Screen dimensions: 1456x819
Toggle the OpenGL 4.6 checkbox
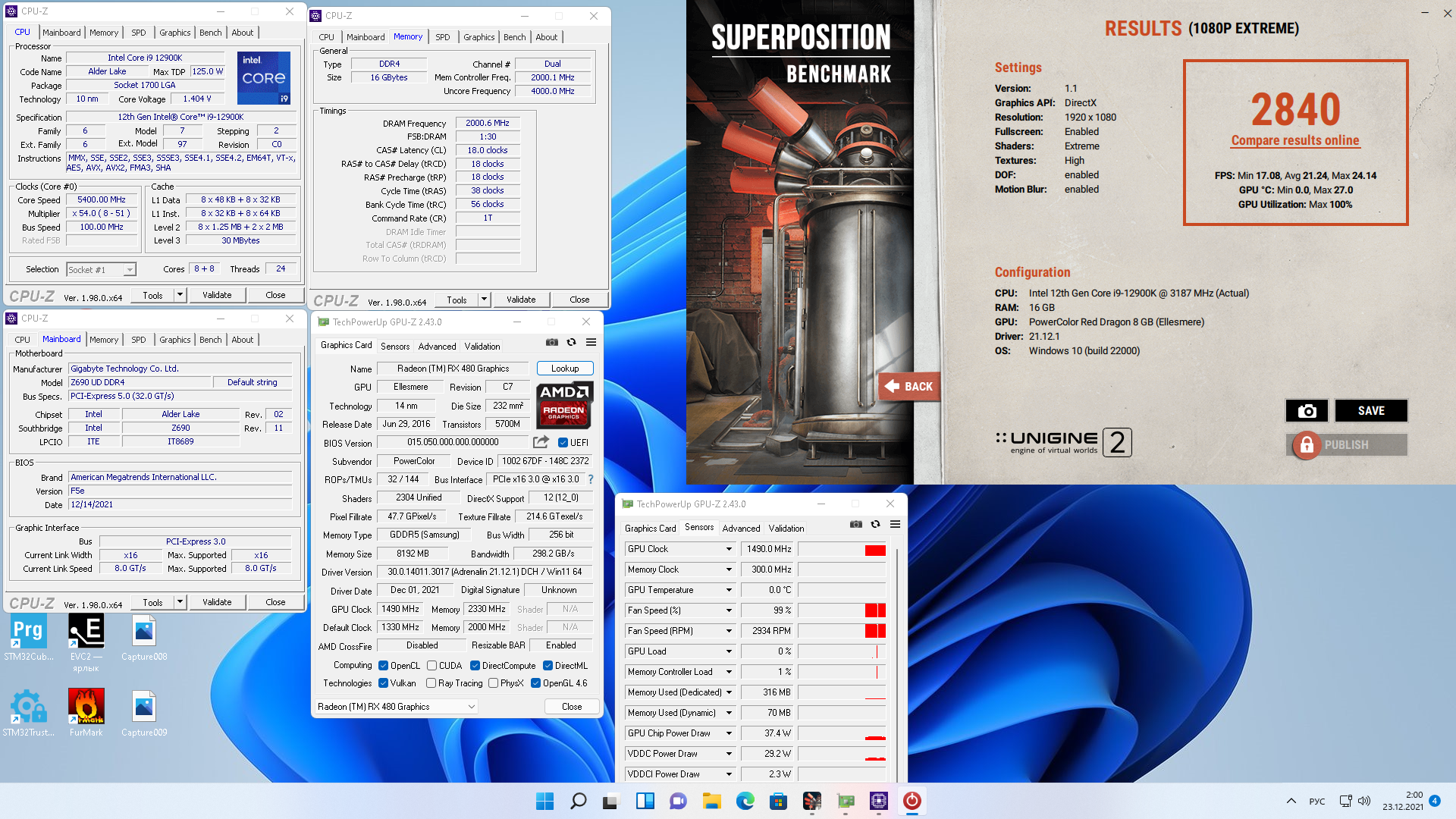536,683
